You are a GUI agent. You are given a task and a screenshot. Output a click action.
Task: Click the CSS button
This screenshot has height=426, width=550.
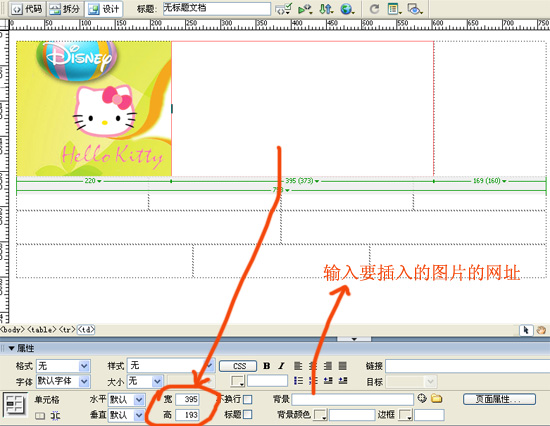pyautogui.click(x=238, y=366)
